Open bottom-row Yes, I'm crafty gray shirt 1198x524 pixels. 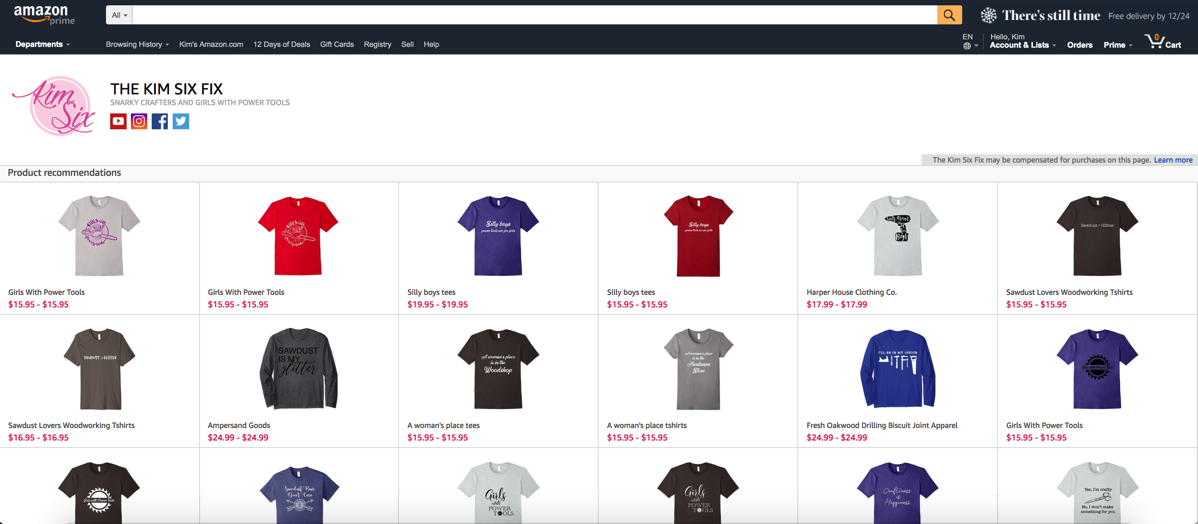(1097, 492)
